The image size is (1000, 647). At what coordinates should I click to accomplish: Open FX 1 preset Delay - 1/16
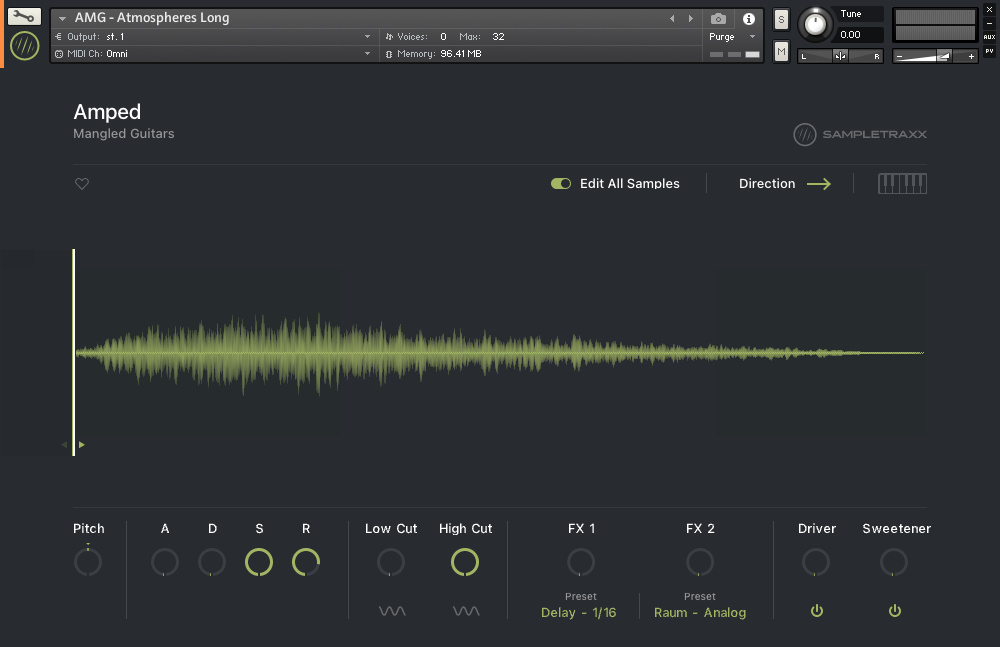(x=578, y=613)
